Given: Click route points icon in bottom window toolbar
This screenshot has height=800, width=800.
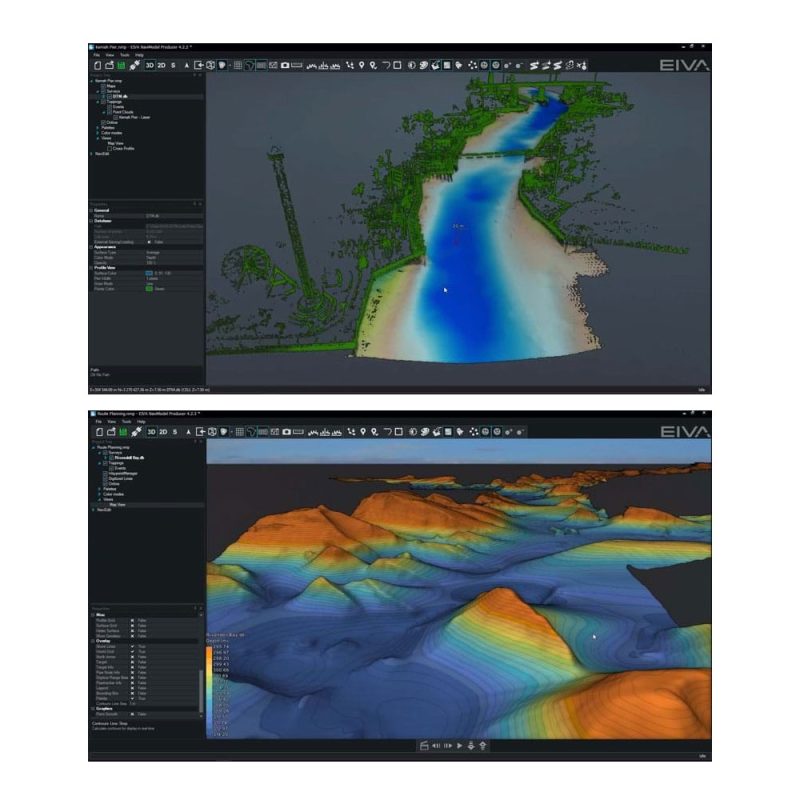Looking at the screenshot, I should [351, 432].
